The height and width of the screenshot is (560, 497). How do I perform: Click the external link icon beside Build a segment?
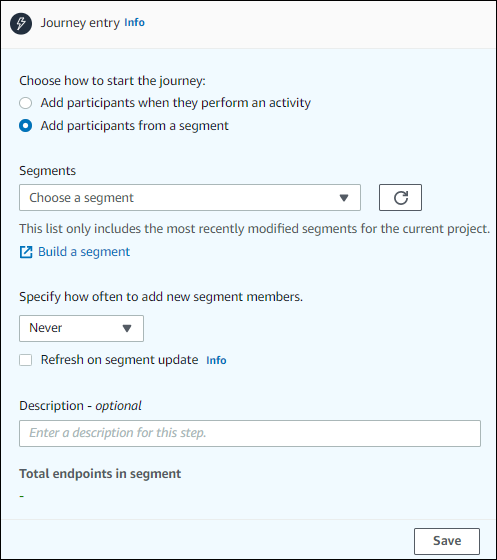[x=26, y=252]
